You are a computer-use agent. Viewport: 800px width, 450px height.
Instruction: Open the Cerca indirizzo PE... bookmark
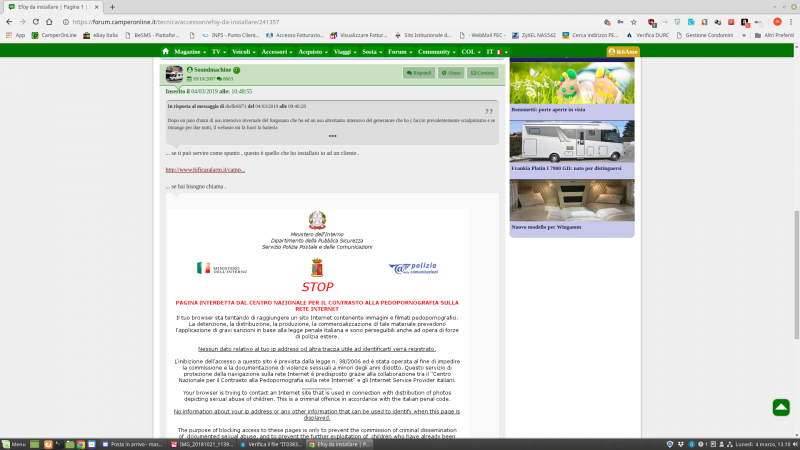590,35
